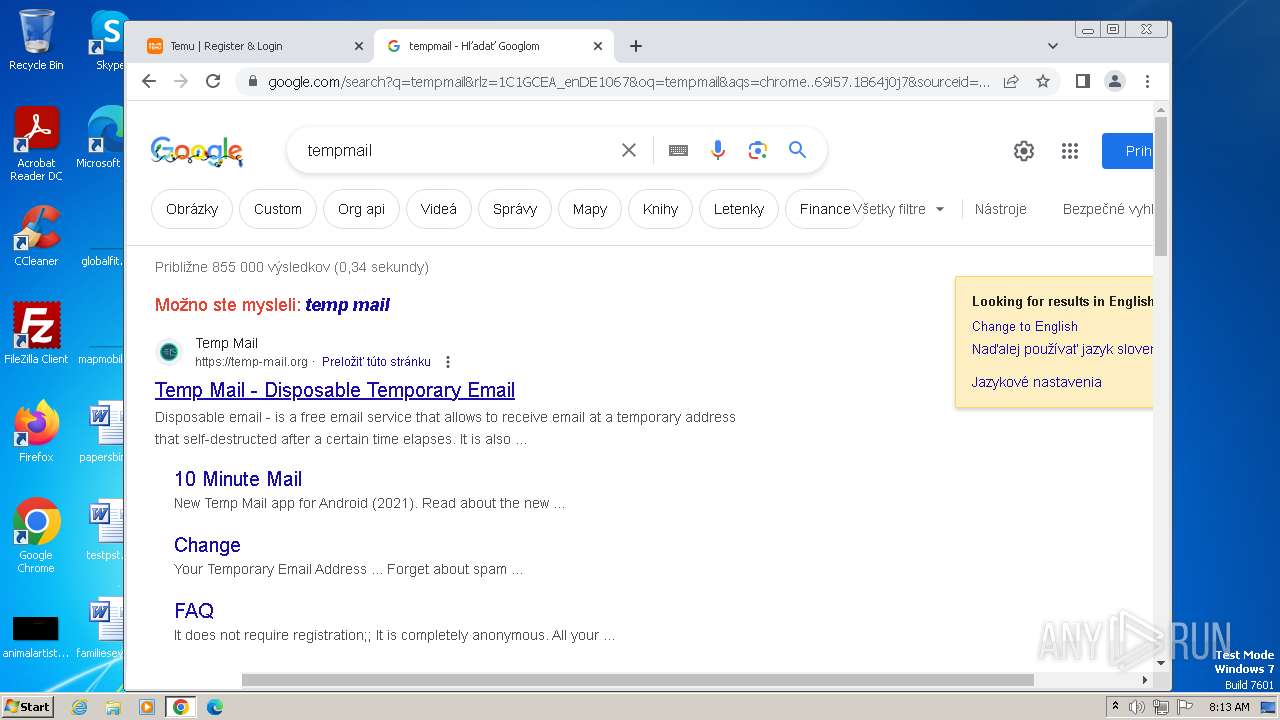Open the Chrome side panel icon
The image size is (1280, 720).
(x=1082, y=81)
